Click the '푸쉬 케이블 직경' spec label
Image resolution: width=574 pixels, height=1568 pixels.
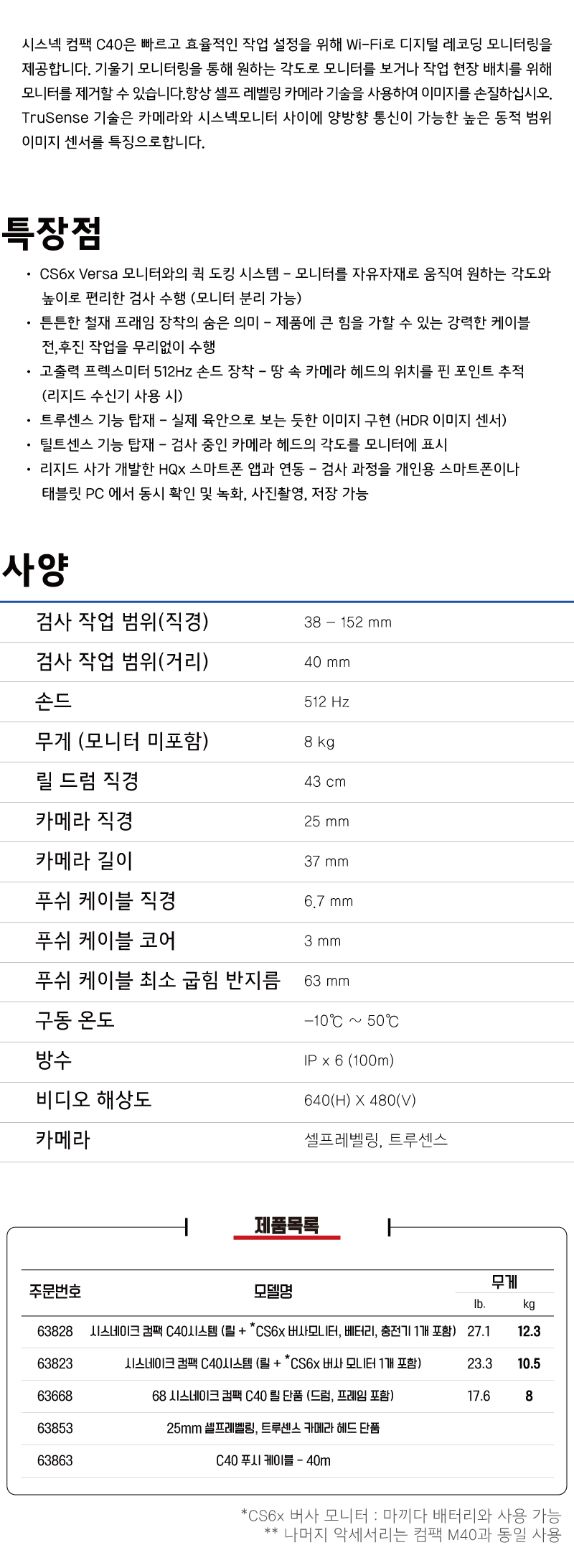pos(105,900)
